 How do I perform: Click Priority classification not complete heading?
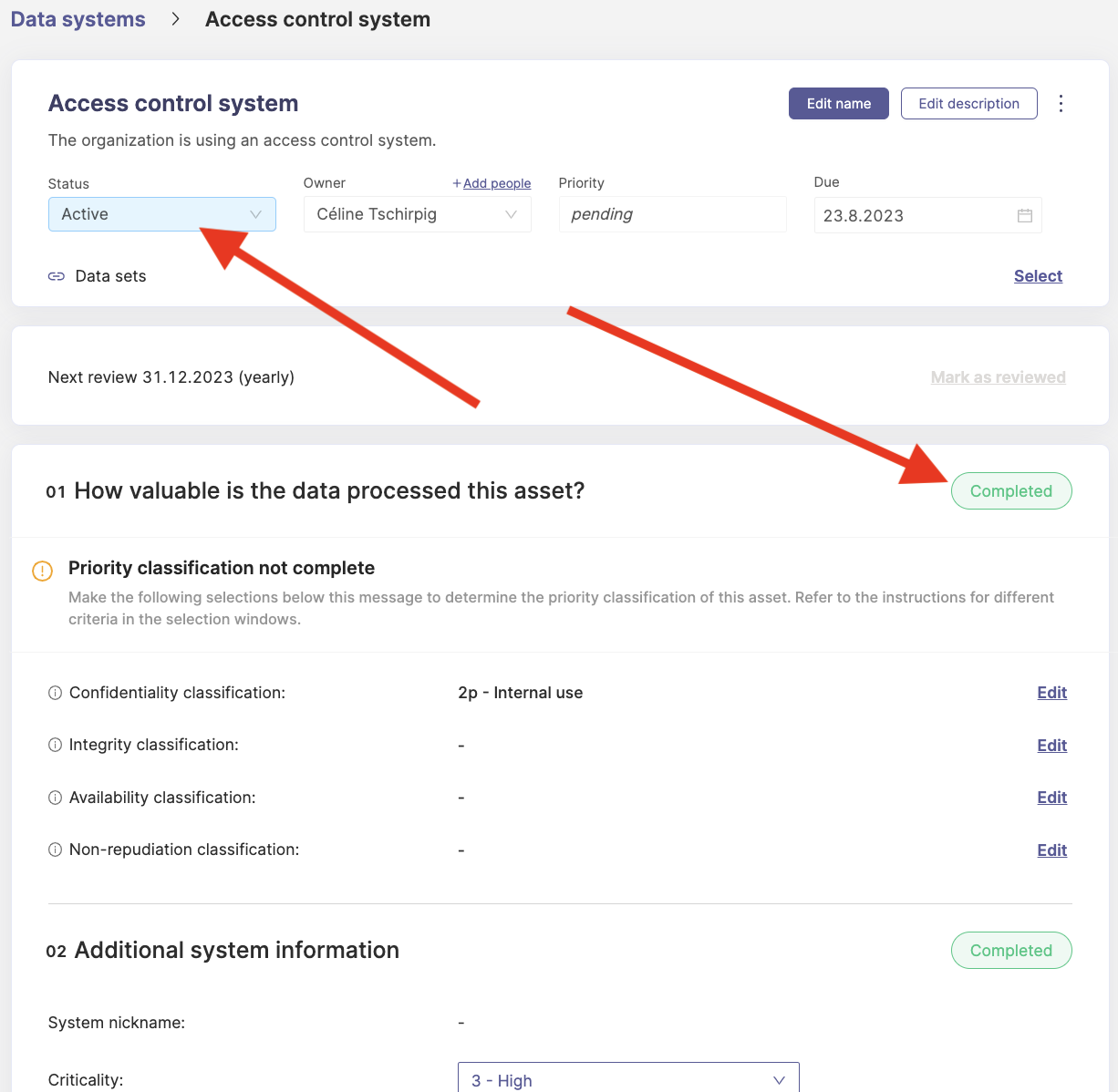222,568
